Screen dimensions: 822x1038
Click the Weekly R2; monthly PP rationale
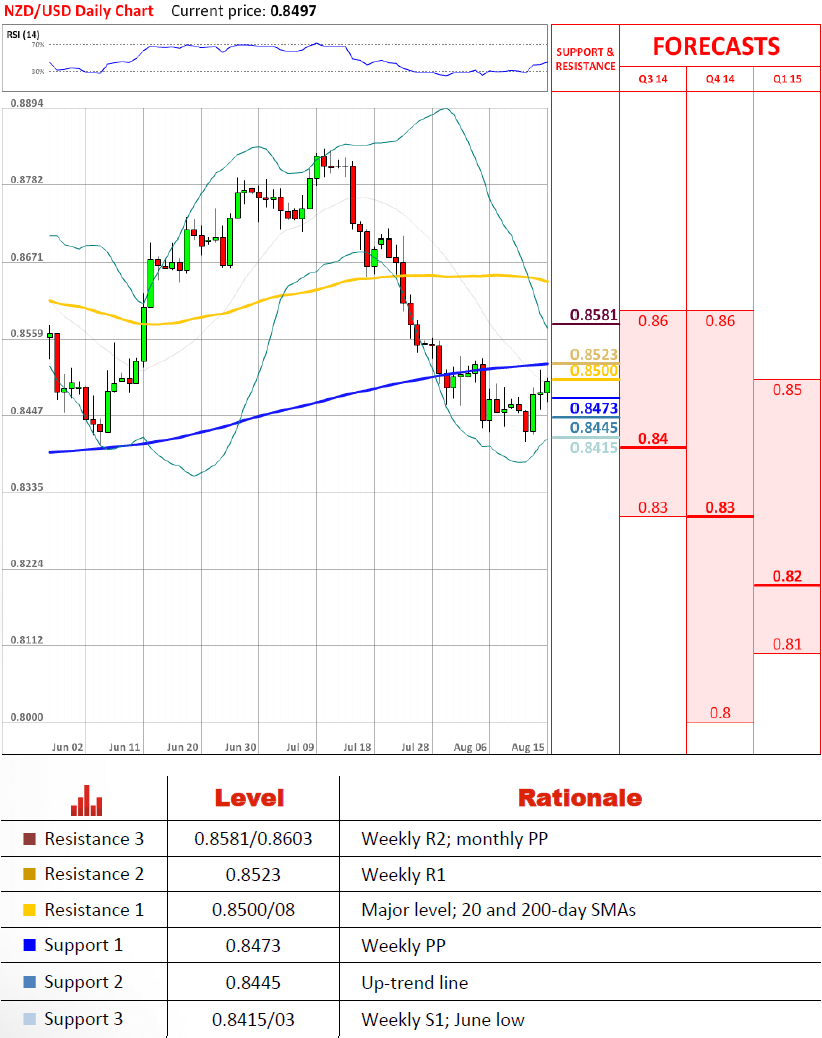coord(455,839)
